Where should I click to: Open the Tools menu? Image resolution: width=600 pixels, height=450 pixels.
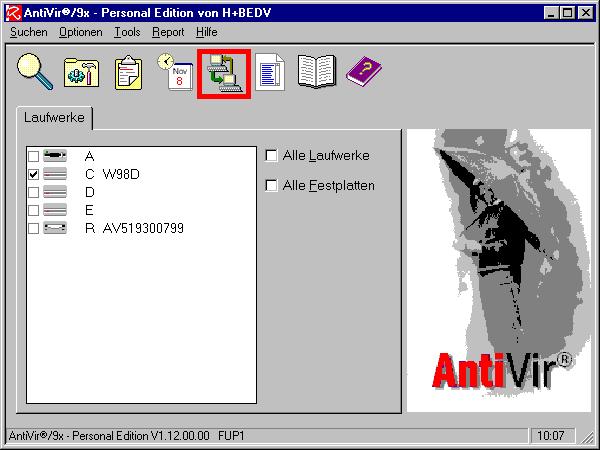pos(127,32)
